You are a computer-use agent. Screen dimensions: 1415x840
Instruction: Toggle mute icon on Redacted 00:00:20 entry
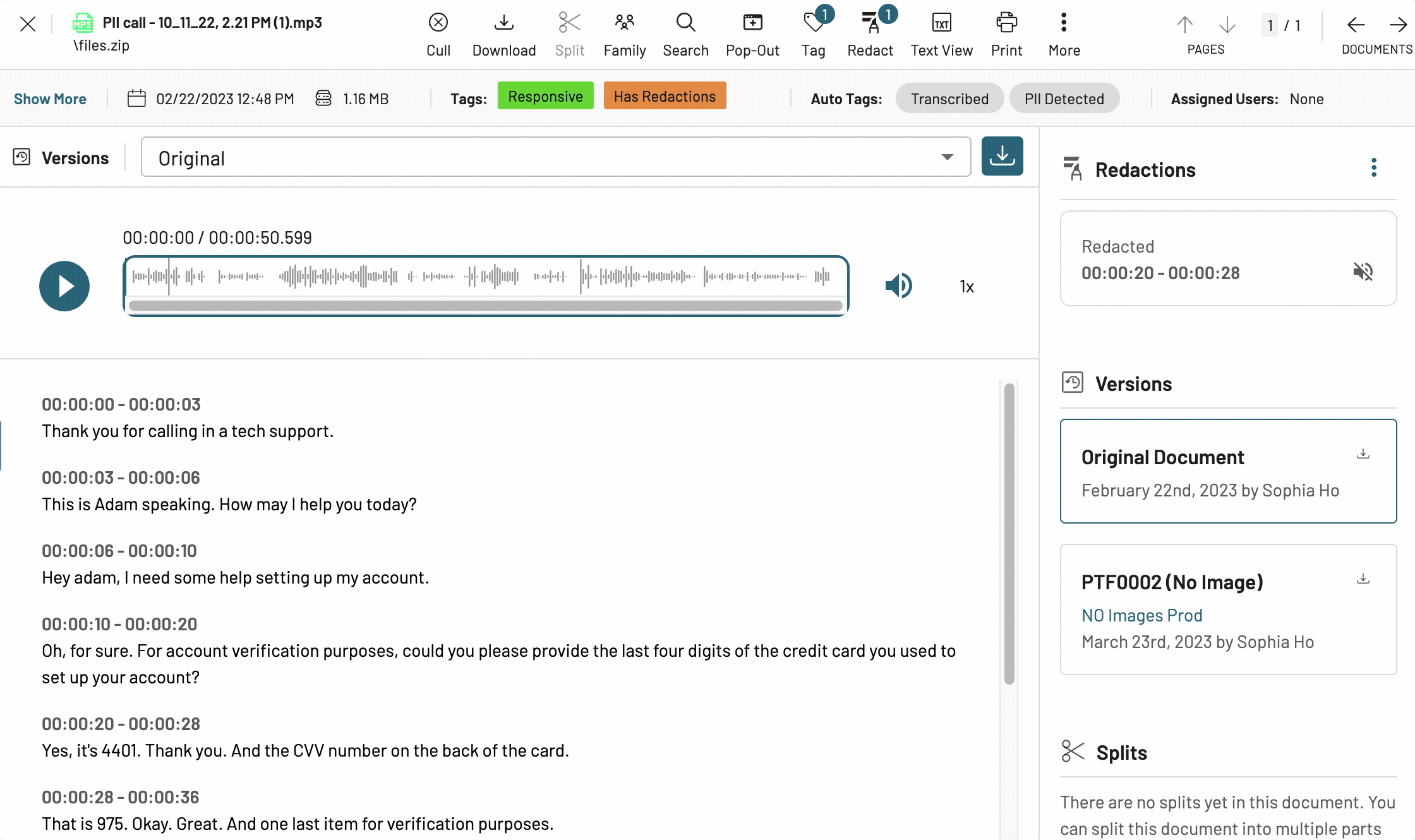pos(1363,272)
